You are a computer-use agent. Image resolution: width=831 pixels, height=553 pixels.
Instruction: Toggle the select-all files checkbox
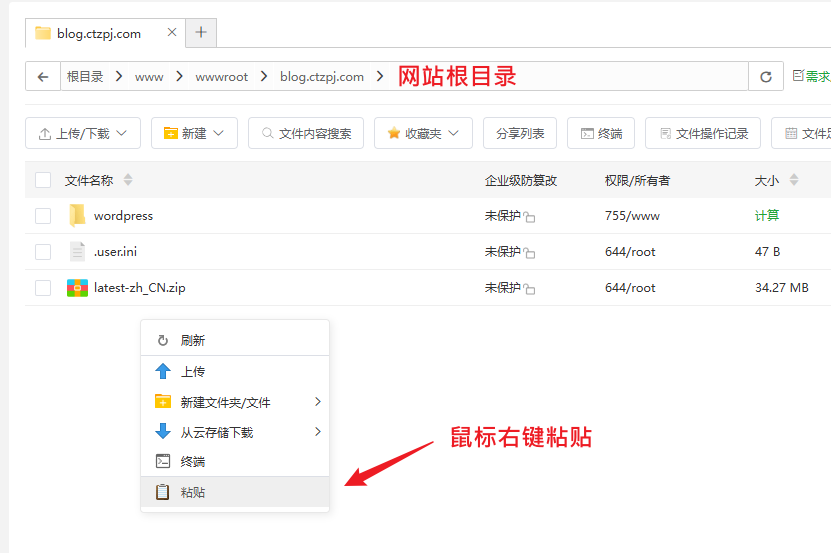coord(43,180)
